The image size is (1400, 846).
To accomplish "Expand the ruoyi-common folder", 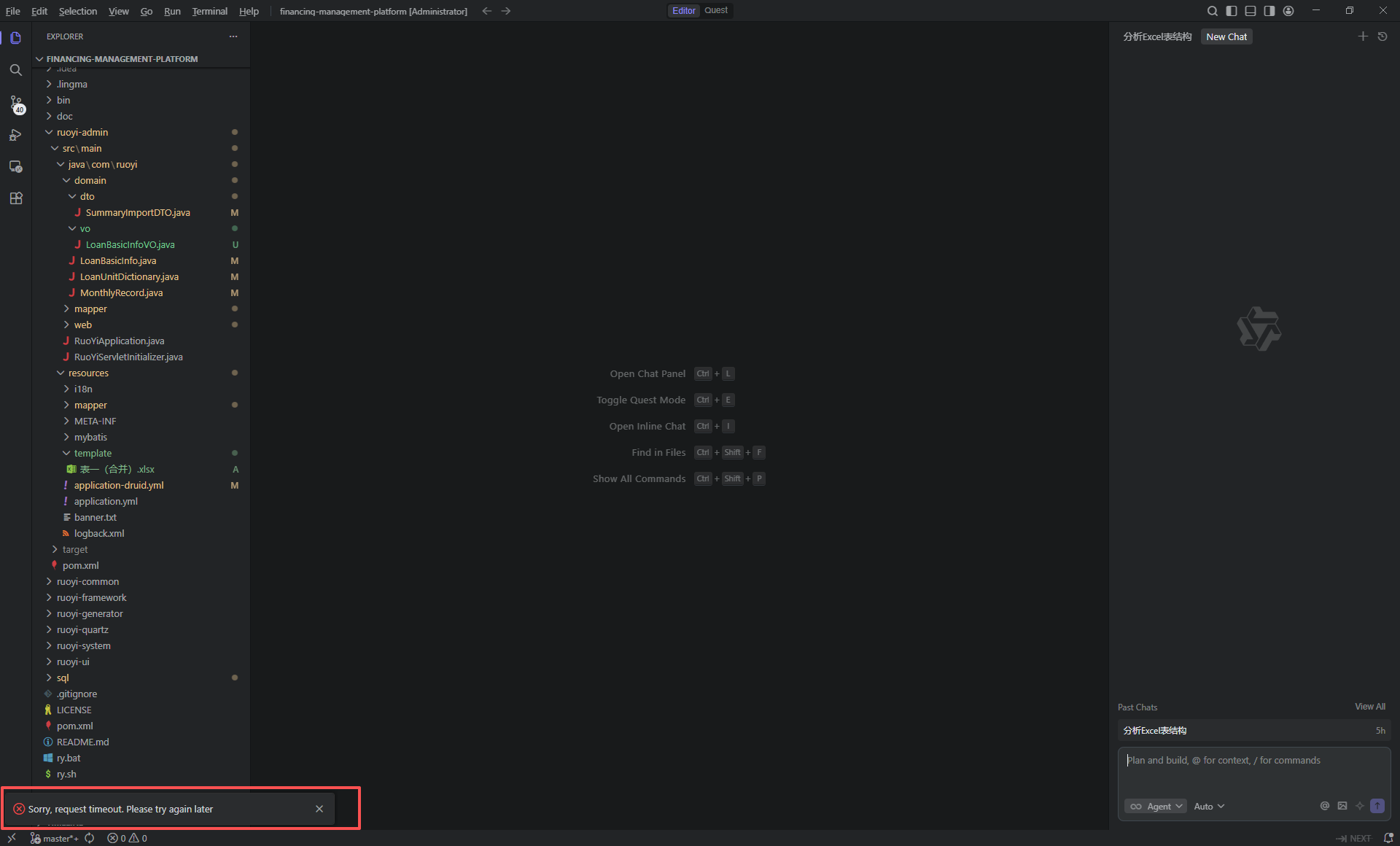I will (x=87, y=581).
